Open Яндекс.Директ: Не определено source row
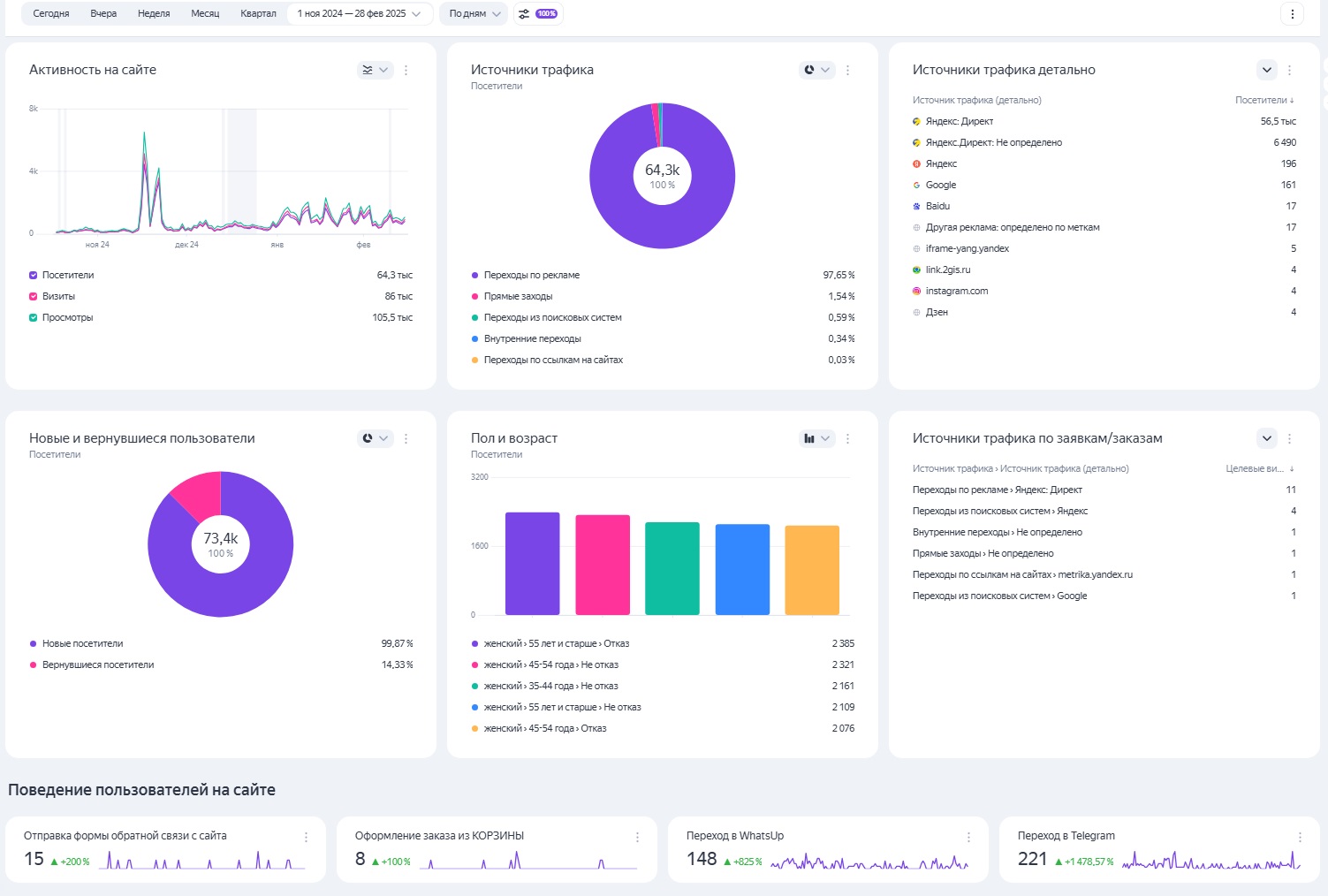The height and width of the screenshot is (896, 1328). [1104, 142]
